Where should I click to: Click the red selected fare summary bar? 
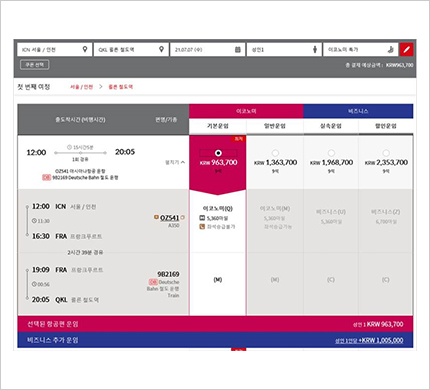click(215, 324)
